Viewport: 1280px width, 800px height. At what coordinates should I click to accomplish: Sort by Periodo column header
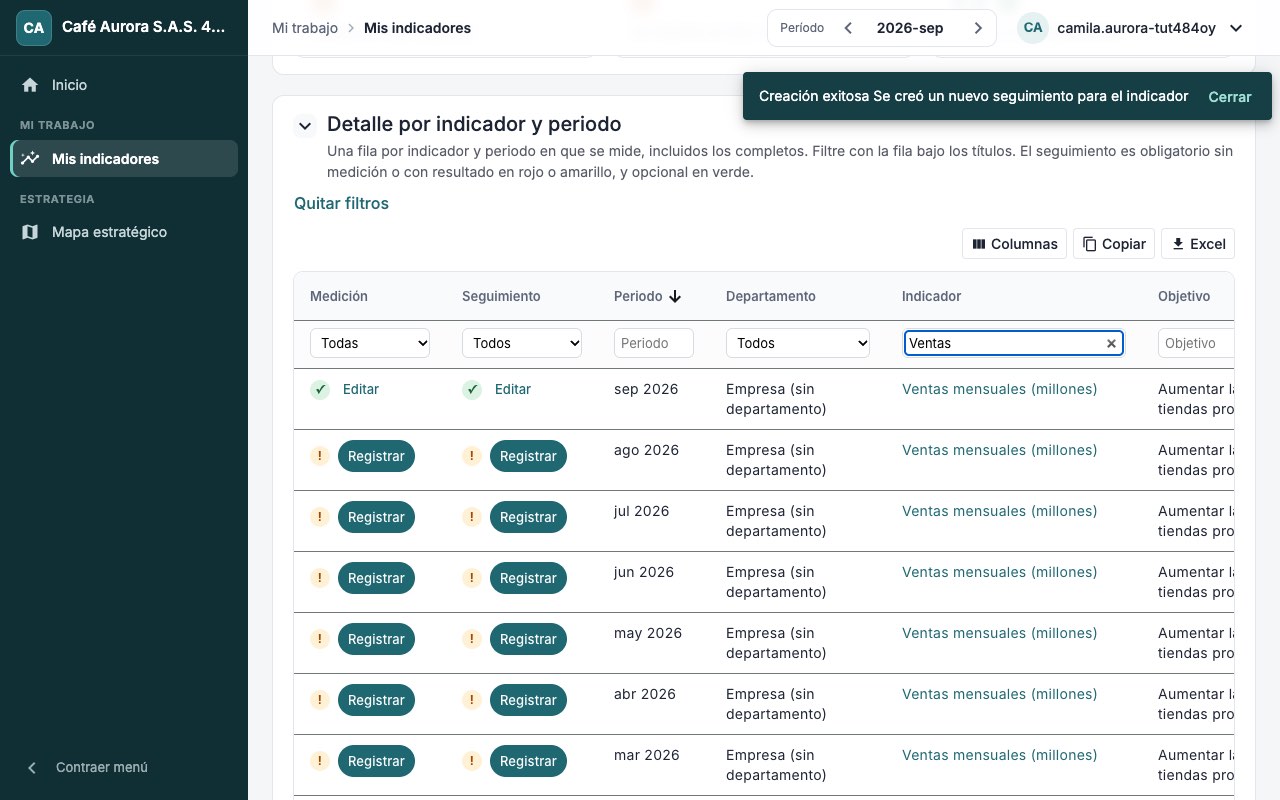point(647,296)
